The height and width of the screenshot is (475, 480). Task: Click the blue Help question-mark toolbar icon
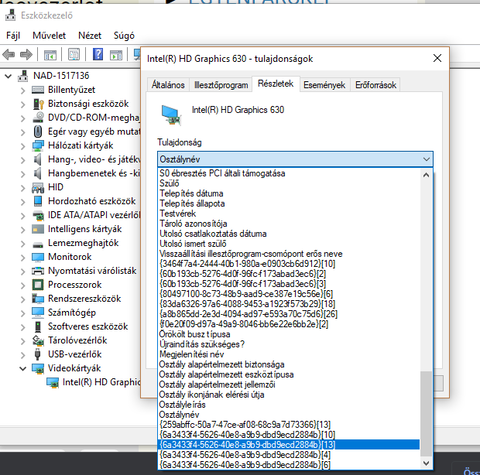coord(98,54)
